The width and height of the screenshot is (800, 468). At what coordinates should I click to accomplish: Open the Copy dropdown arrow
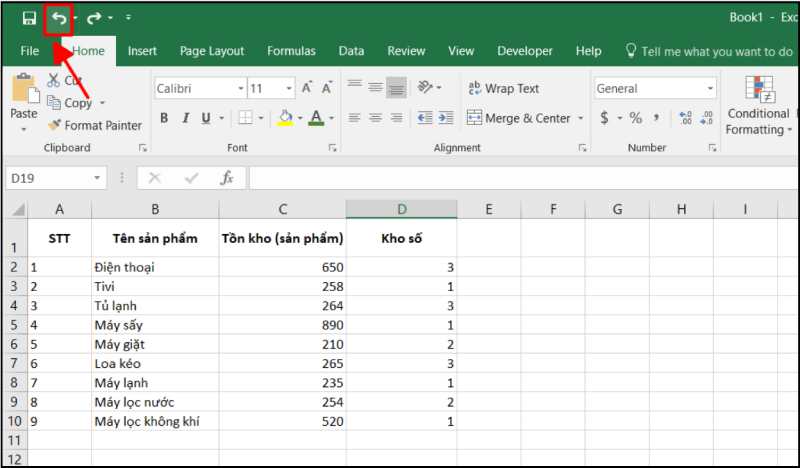(x=102, y=103)
